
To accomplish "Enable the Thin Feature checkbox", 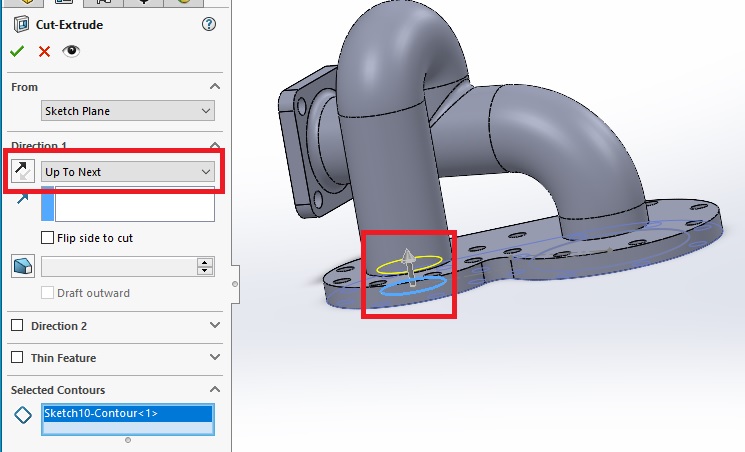I will (x=17, y=357).
